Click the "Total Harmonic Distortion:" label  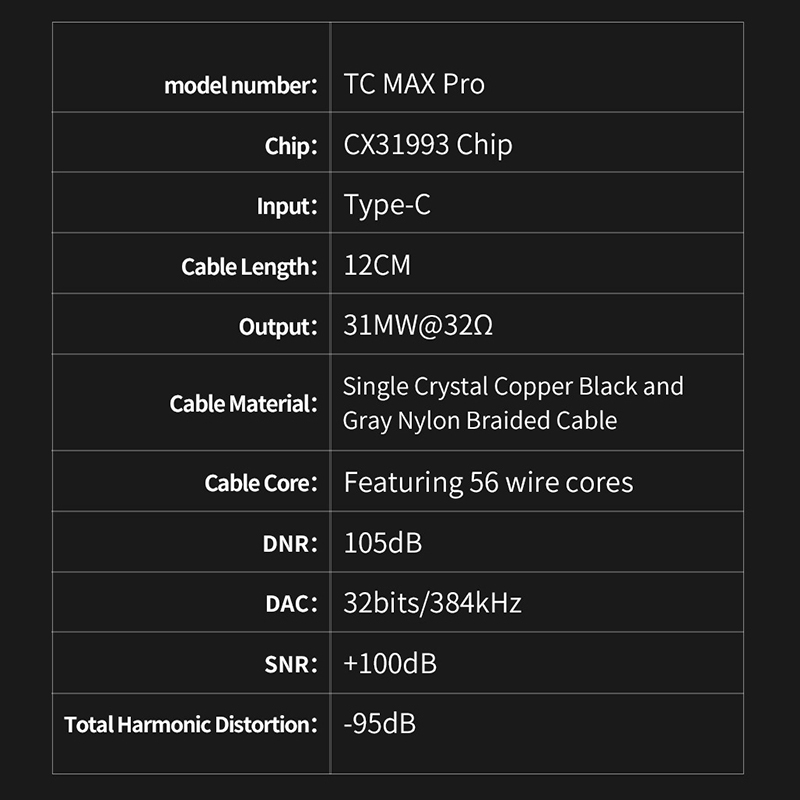tap(191, 724)
